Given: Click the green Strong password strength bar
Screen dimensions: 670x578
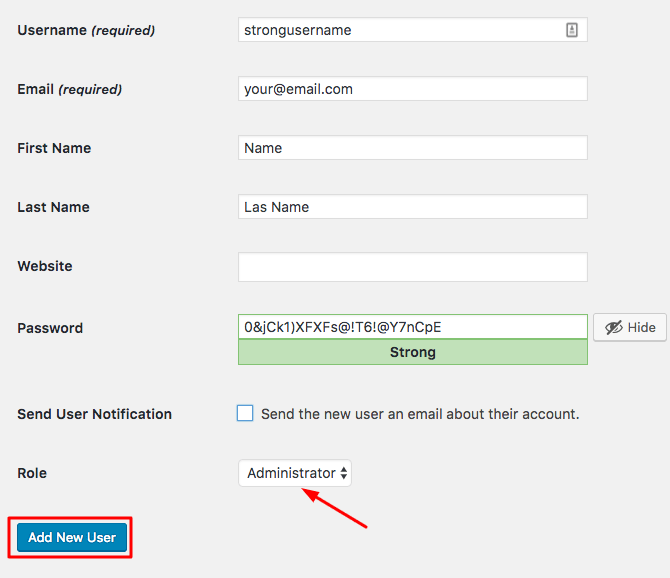Looking at the screenshot, I should (x=412, y=352).
